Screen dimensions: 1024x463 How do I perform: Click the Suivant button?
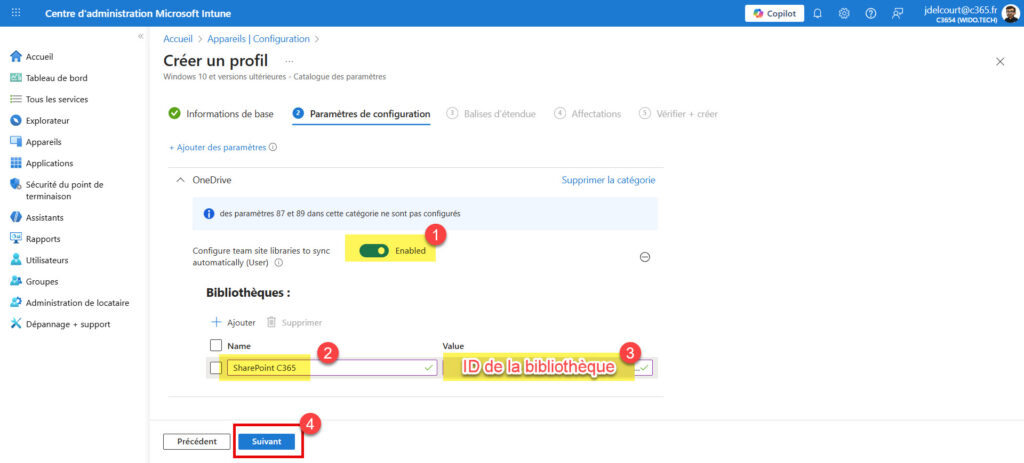point(266,441)
